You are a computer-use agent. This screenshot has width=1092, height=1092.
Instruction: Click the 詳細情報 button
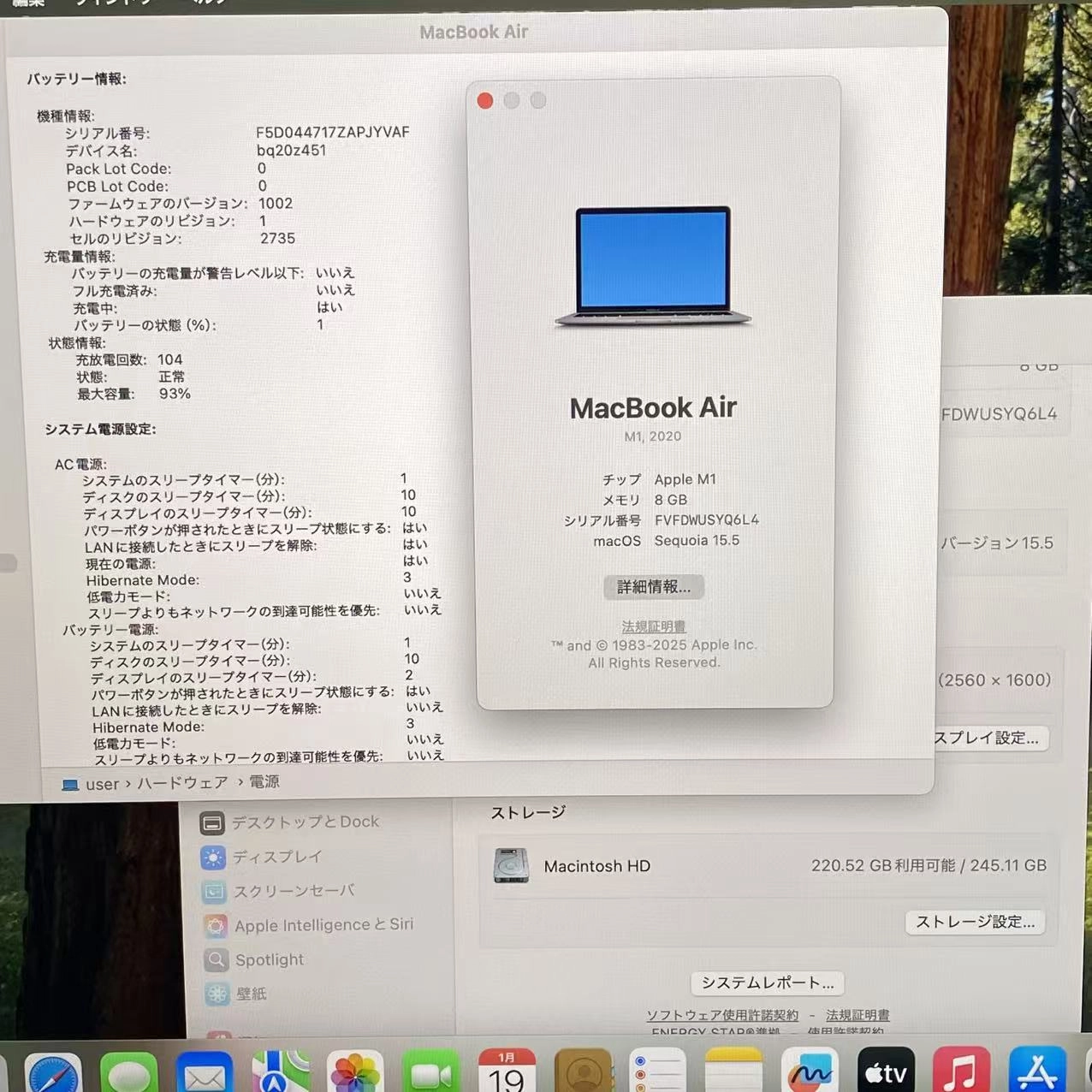pos(653,587)
